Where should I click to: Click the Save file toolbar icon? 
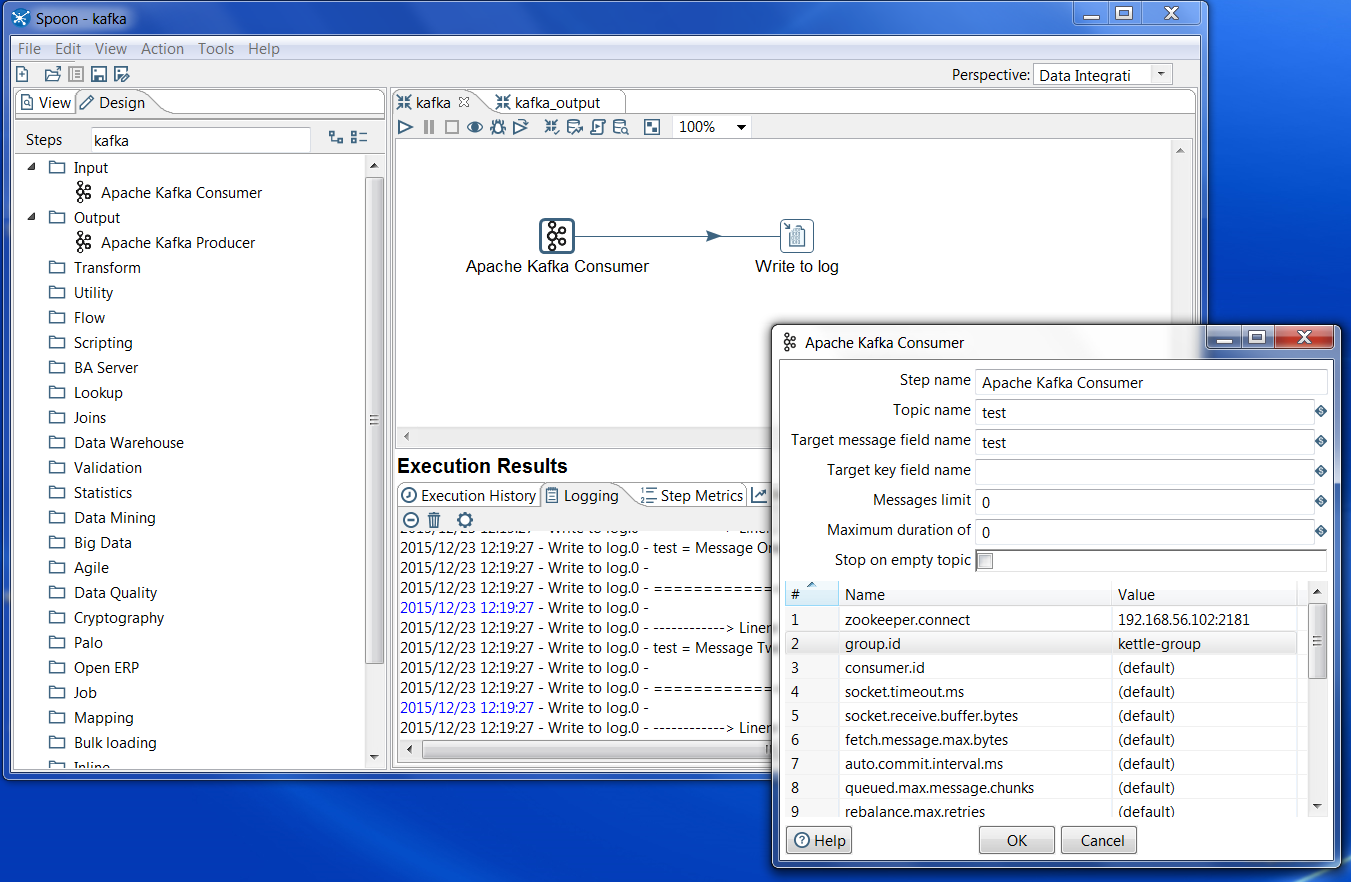(x=99, y=74)
